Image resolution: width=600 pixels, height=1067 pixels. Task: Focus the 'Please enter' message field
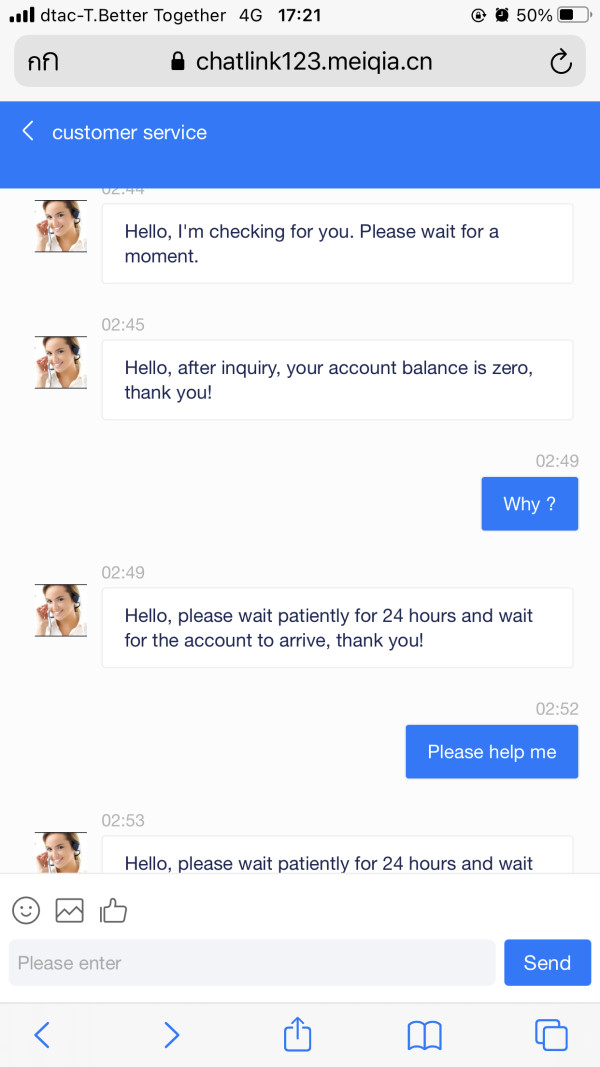(x=252, y=962)
